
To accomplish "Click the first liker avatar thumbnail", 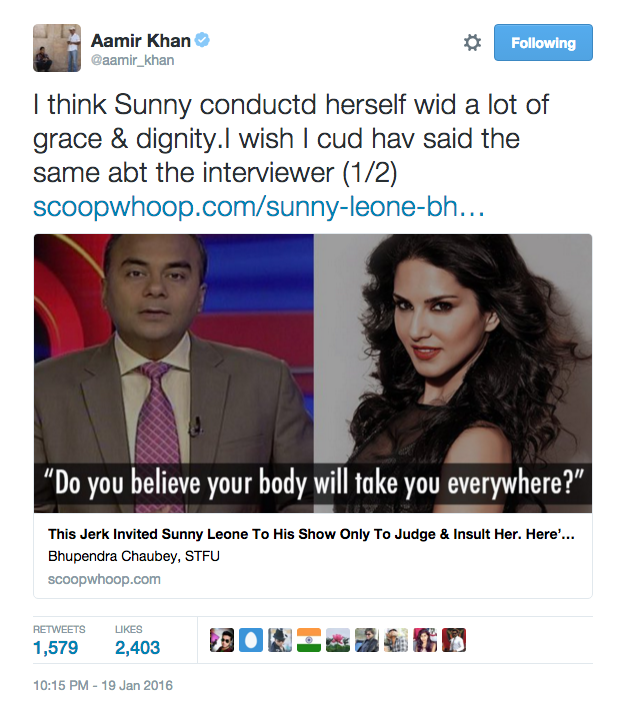I will (x=222, y=640).
